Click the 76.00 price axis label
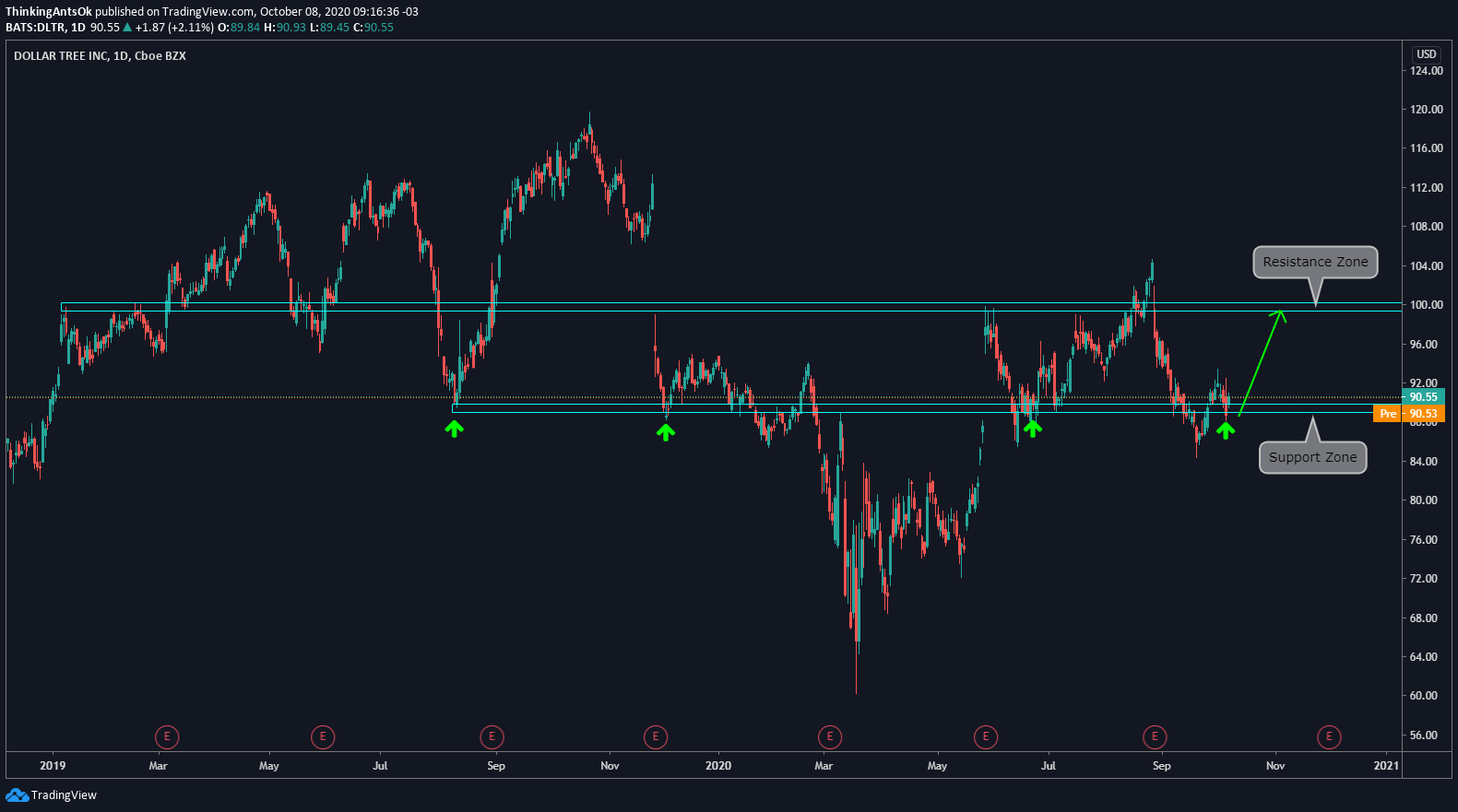 pos(1424,540)
